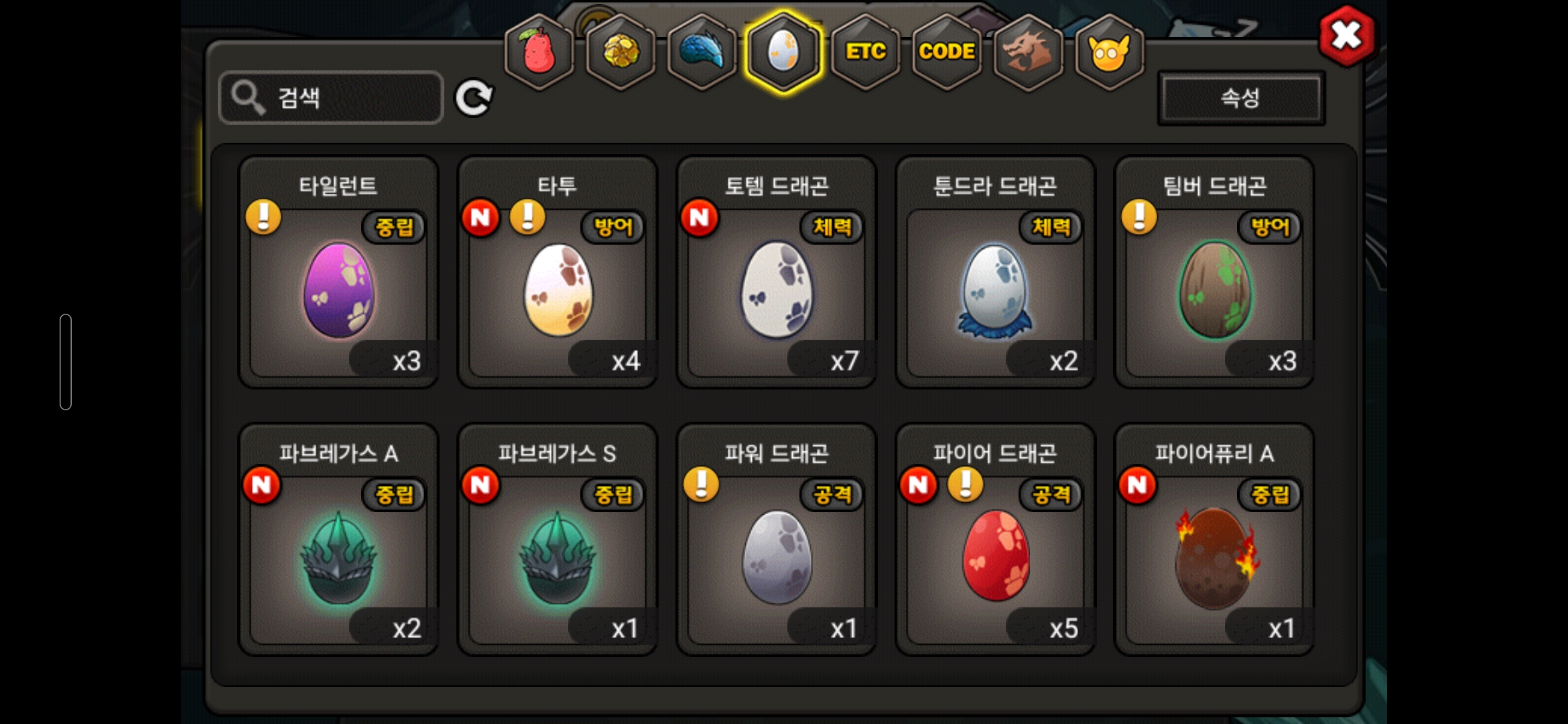Viewport: 1568px width, 724px height.
Task: Select the yellow cat face category icon
Action: pos(1109,52)
